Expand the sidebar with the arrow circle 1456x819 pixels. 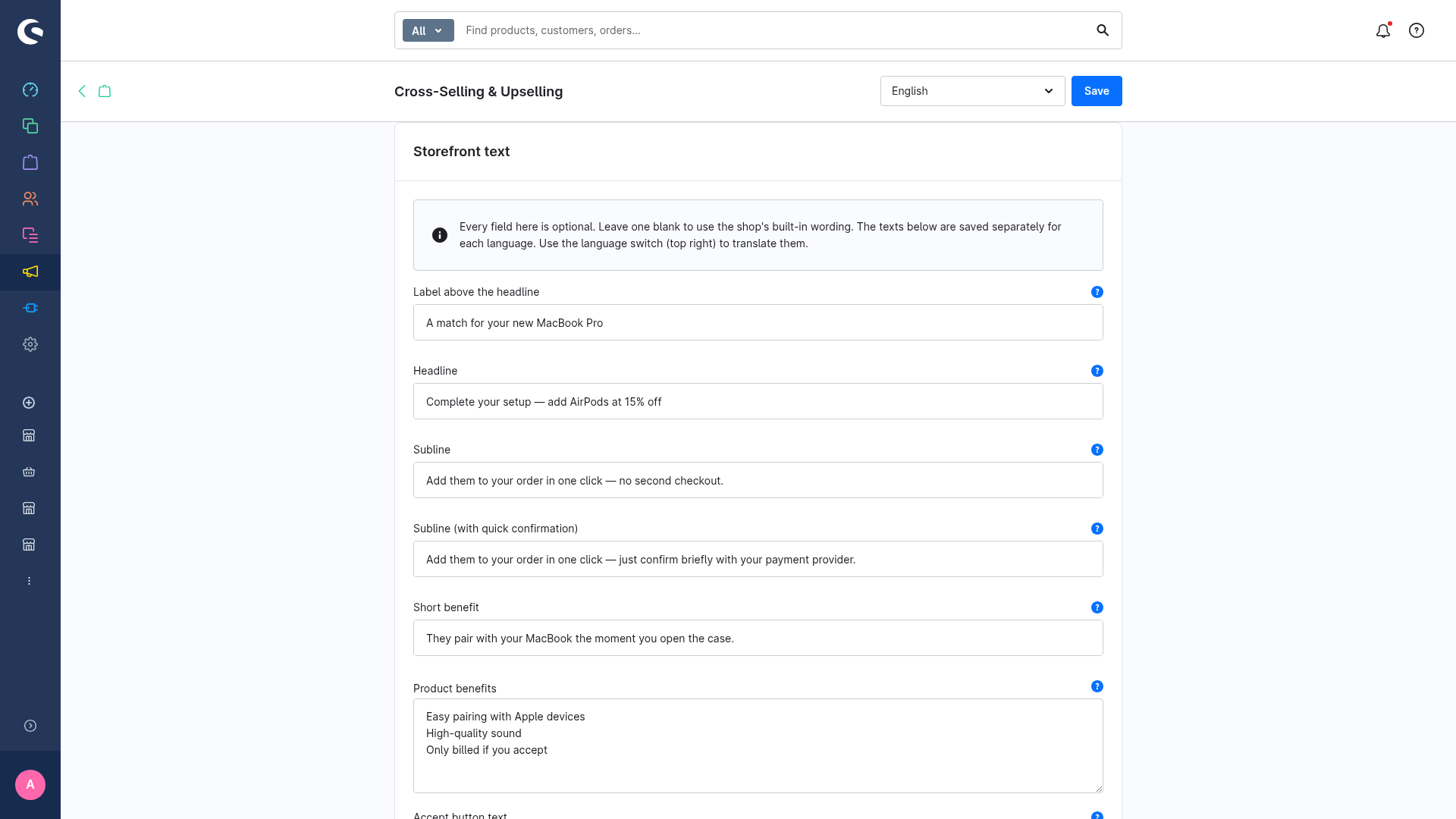pos(30,726)
